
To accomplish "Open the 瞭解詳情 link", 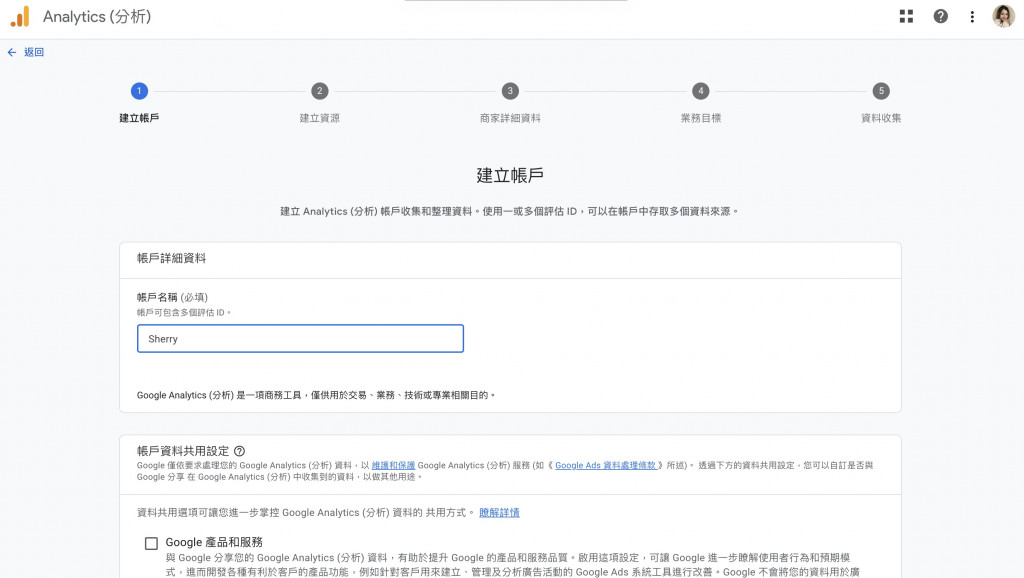I will click(500, 513).
